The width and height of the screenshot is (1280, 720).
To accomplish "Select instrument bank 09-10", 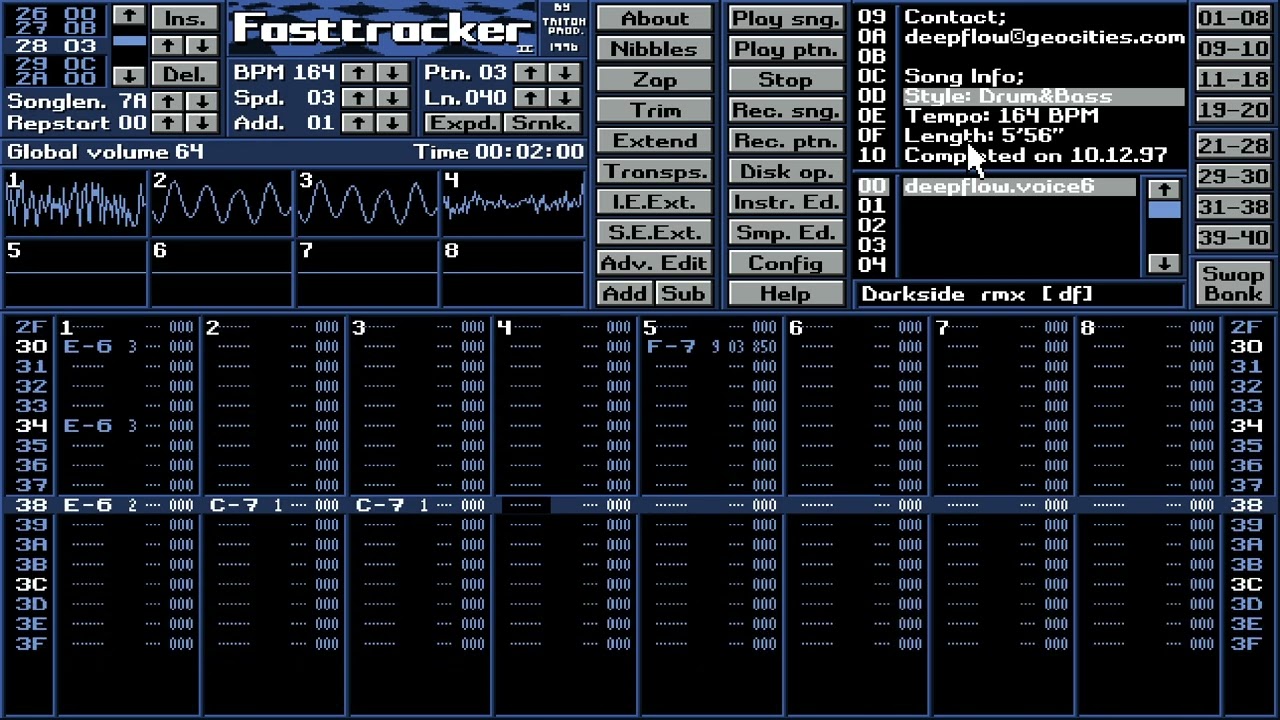I will (x=1232, y=49).
